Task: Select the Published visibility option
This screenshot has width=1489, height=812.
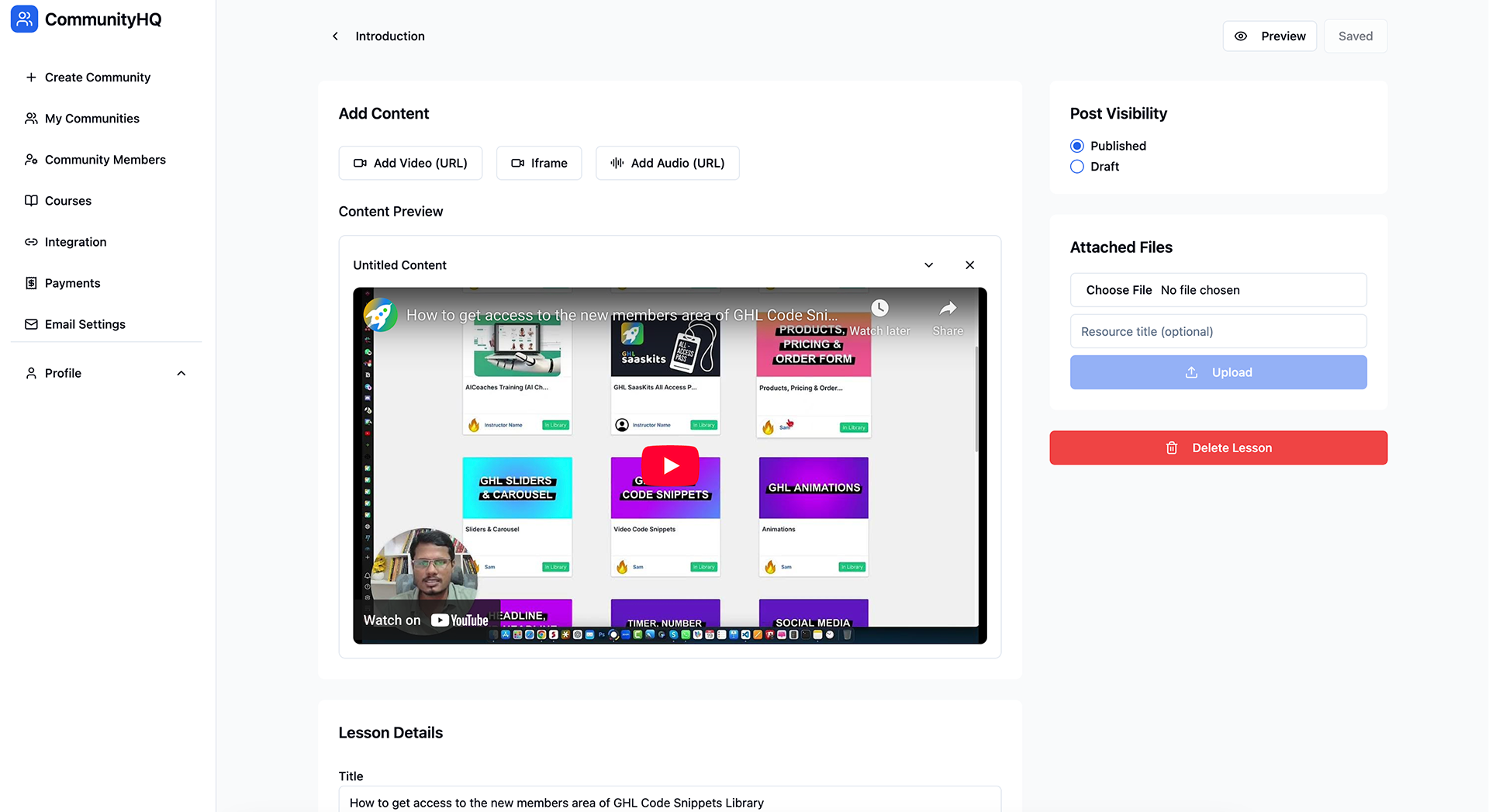Action: (1077, 146)
